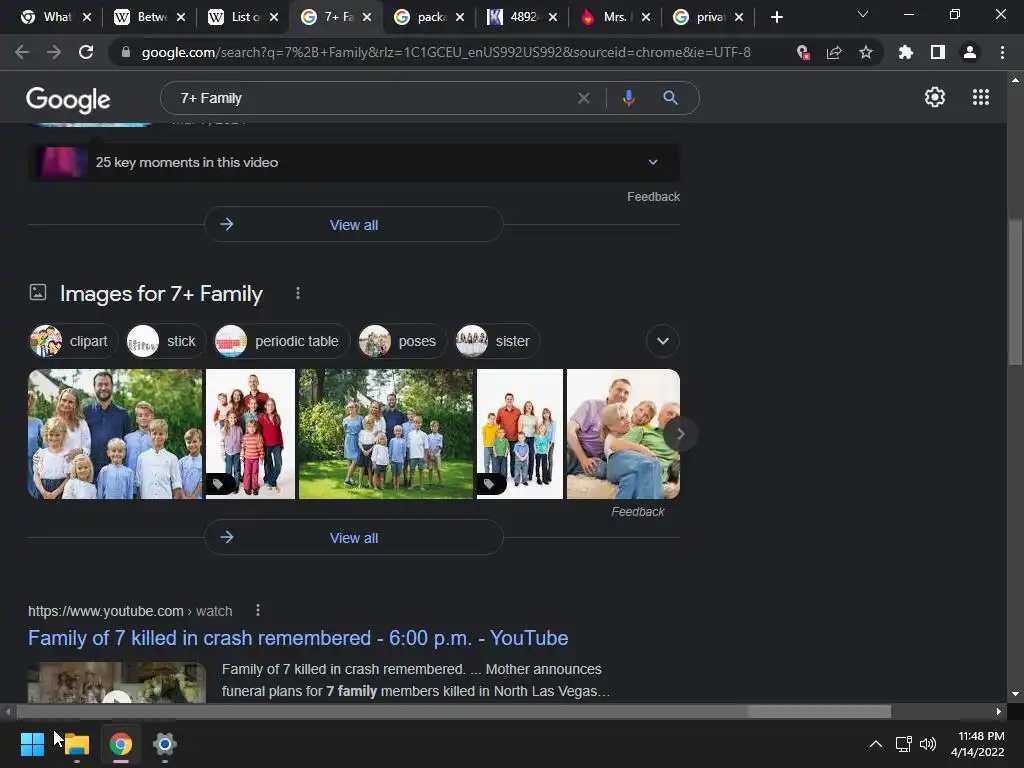Screen dimensions: 1024x768
Task: Filter images by sister chip
Action: pyautogui.click(x=497, y=341)
